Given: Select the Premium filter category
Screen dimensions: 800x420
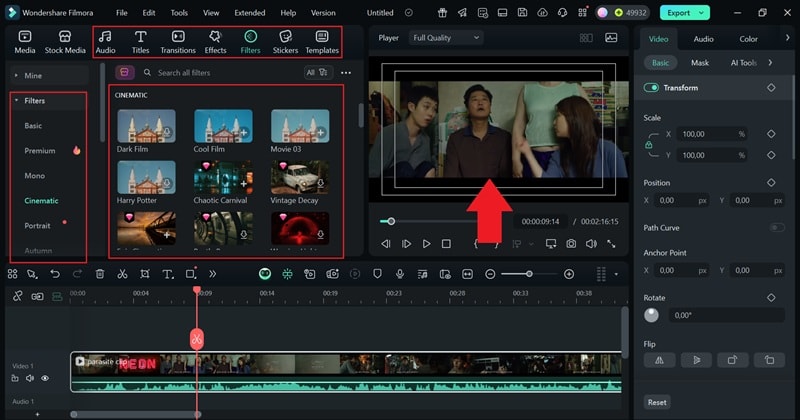Looking at the screenshot, I should [x=40, y=151].
